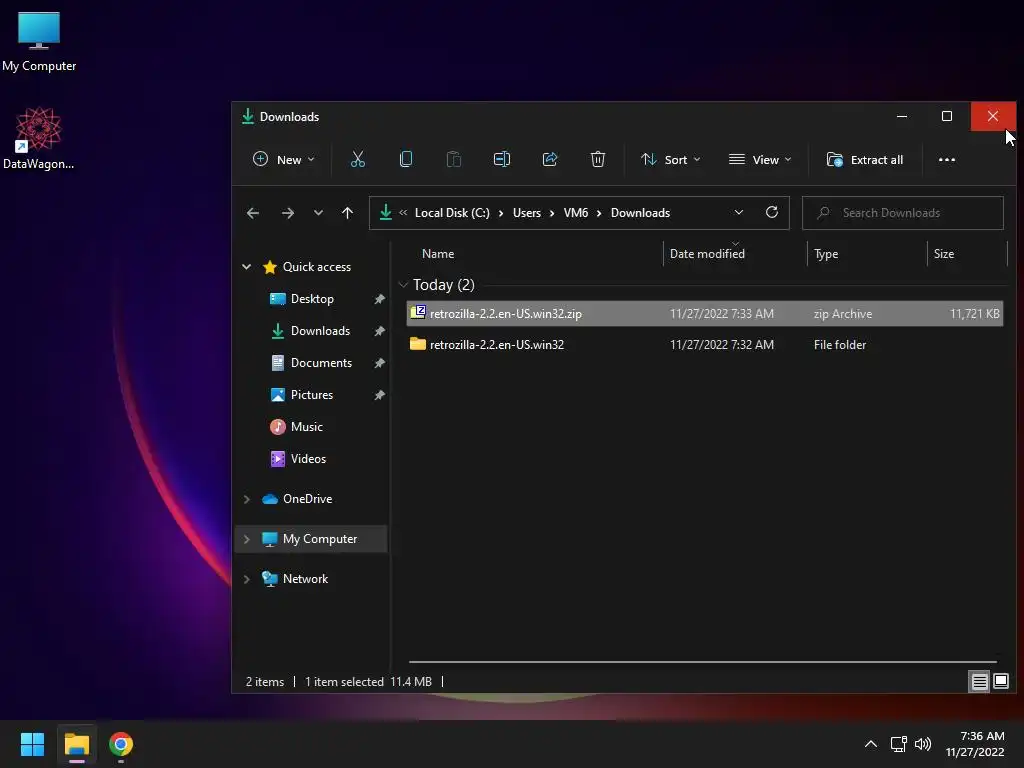This screenshot has height=768, width=1024.
Task: Sort by Date modified column header
Action: click(x=707, y=253)
